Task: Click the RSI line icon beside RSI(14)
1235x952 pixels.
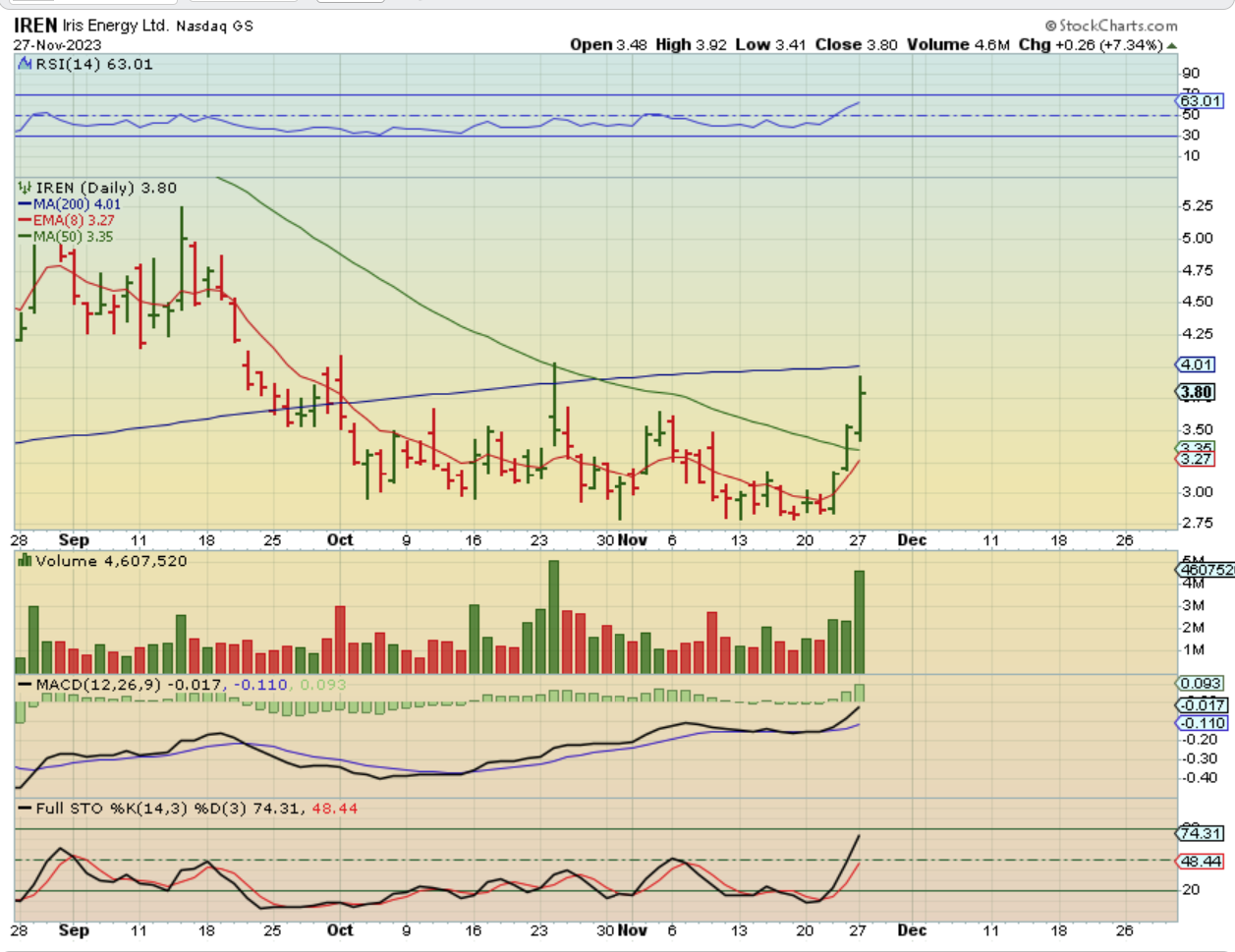Action: pyautogui.click(x=26, y=64)
